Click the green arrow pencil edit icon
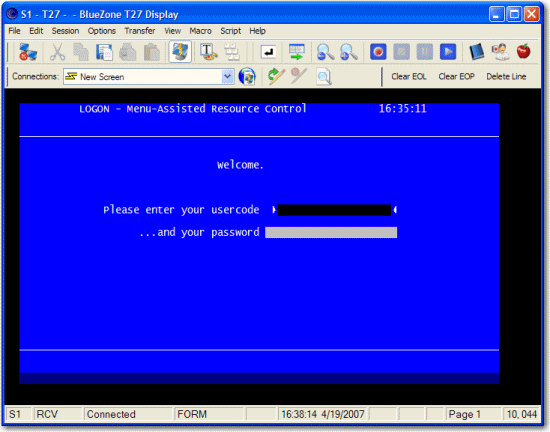Screen dimensions: 550x432 (x=276, y=76)
